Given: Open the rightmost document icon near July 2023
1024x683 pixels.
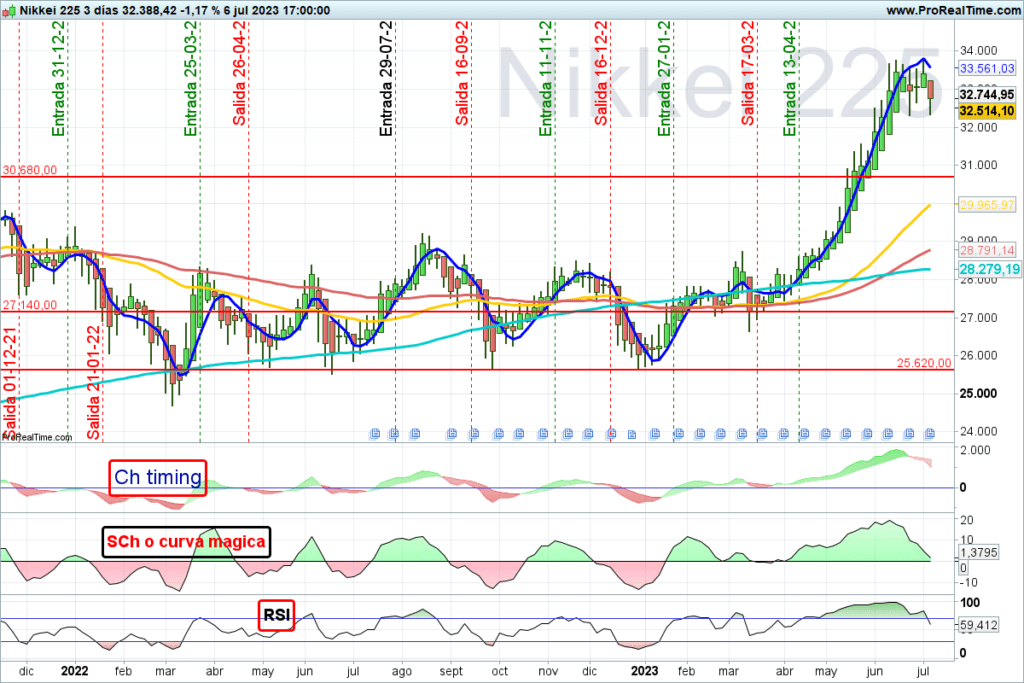Looking at the screenshot, I should click(x=929, y=434).
